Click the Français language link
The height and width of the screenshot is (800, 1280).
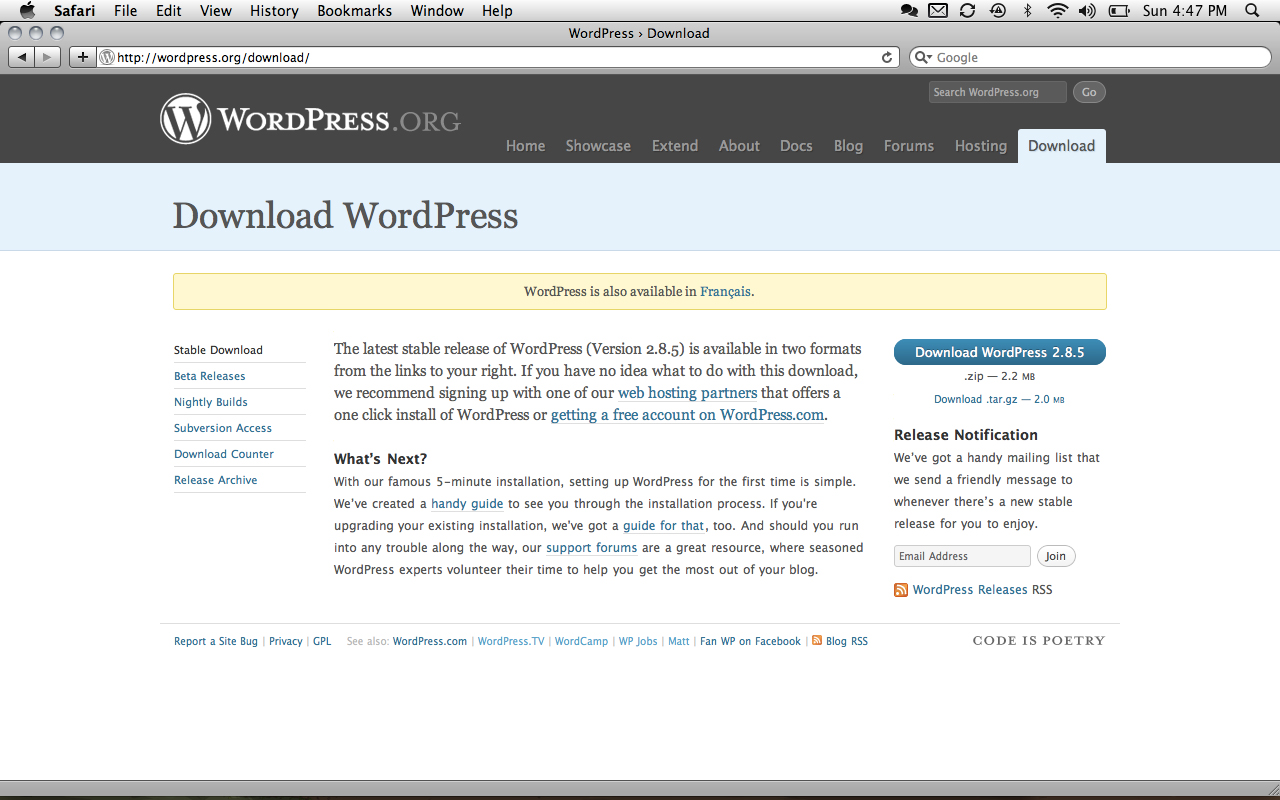point(725,292)
